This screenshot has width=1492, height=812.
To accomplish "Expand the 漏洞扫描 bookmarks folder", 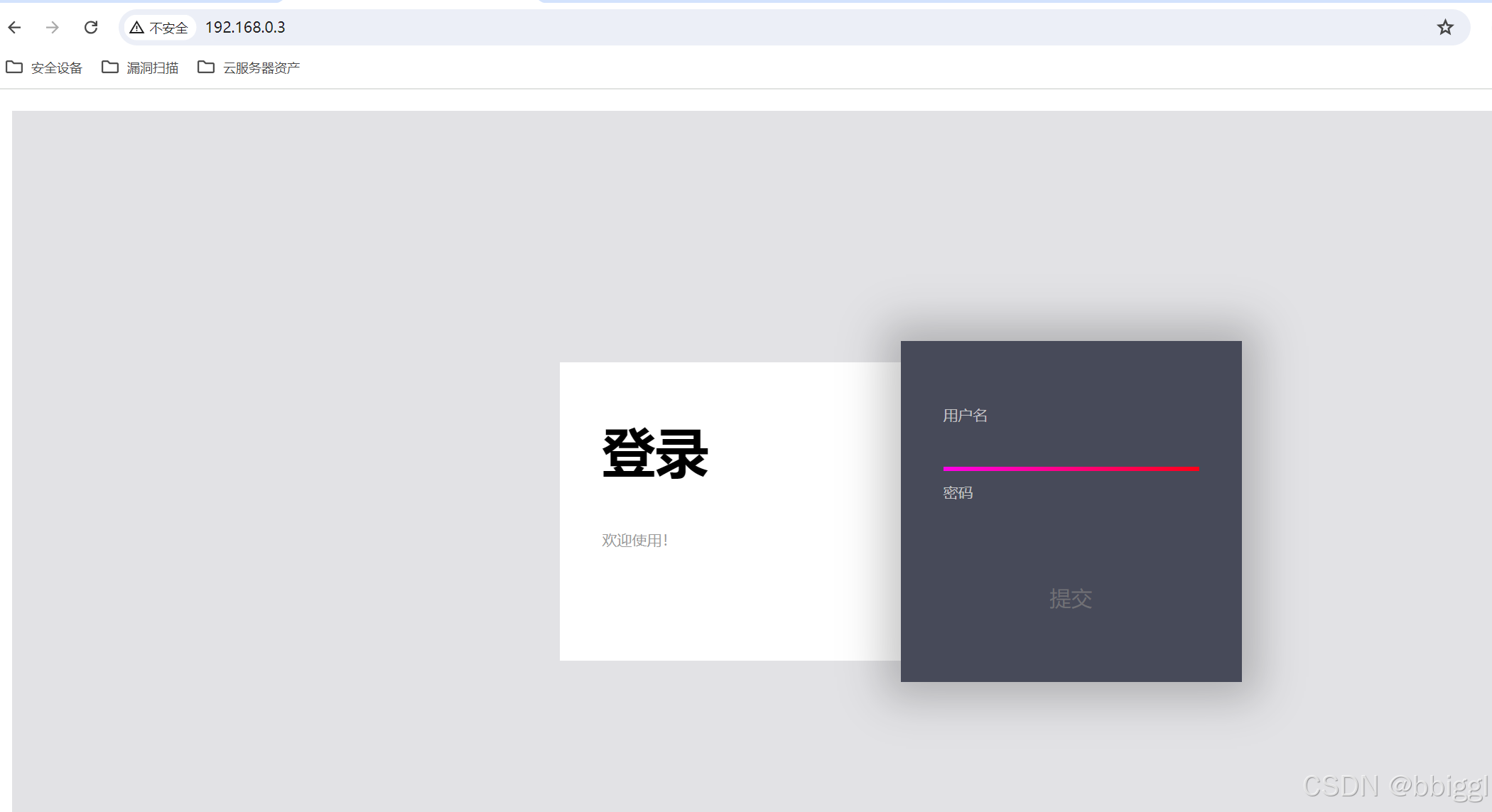I will tap(140, 67).
